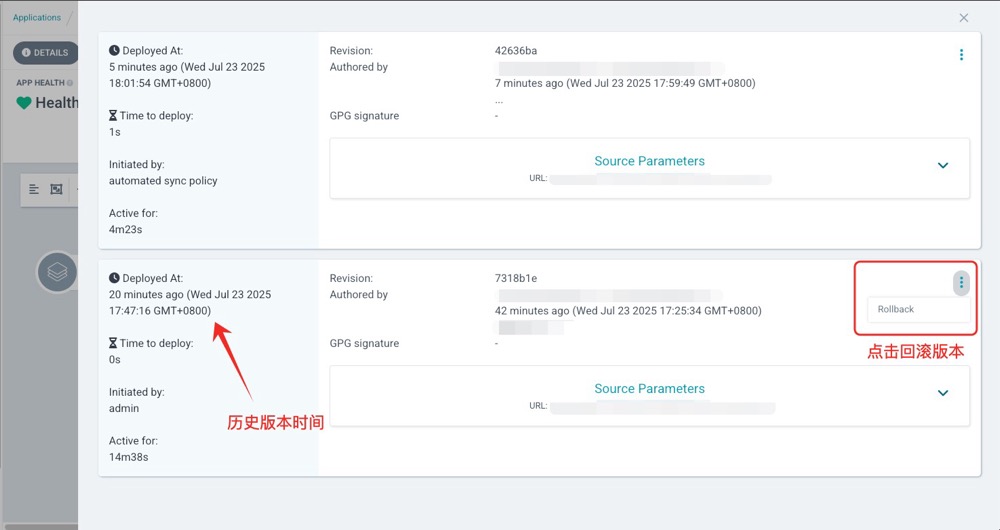Switch to the list view icon
The image size is (1000, 530).
click(34, 189)
